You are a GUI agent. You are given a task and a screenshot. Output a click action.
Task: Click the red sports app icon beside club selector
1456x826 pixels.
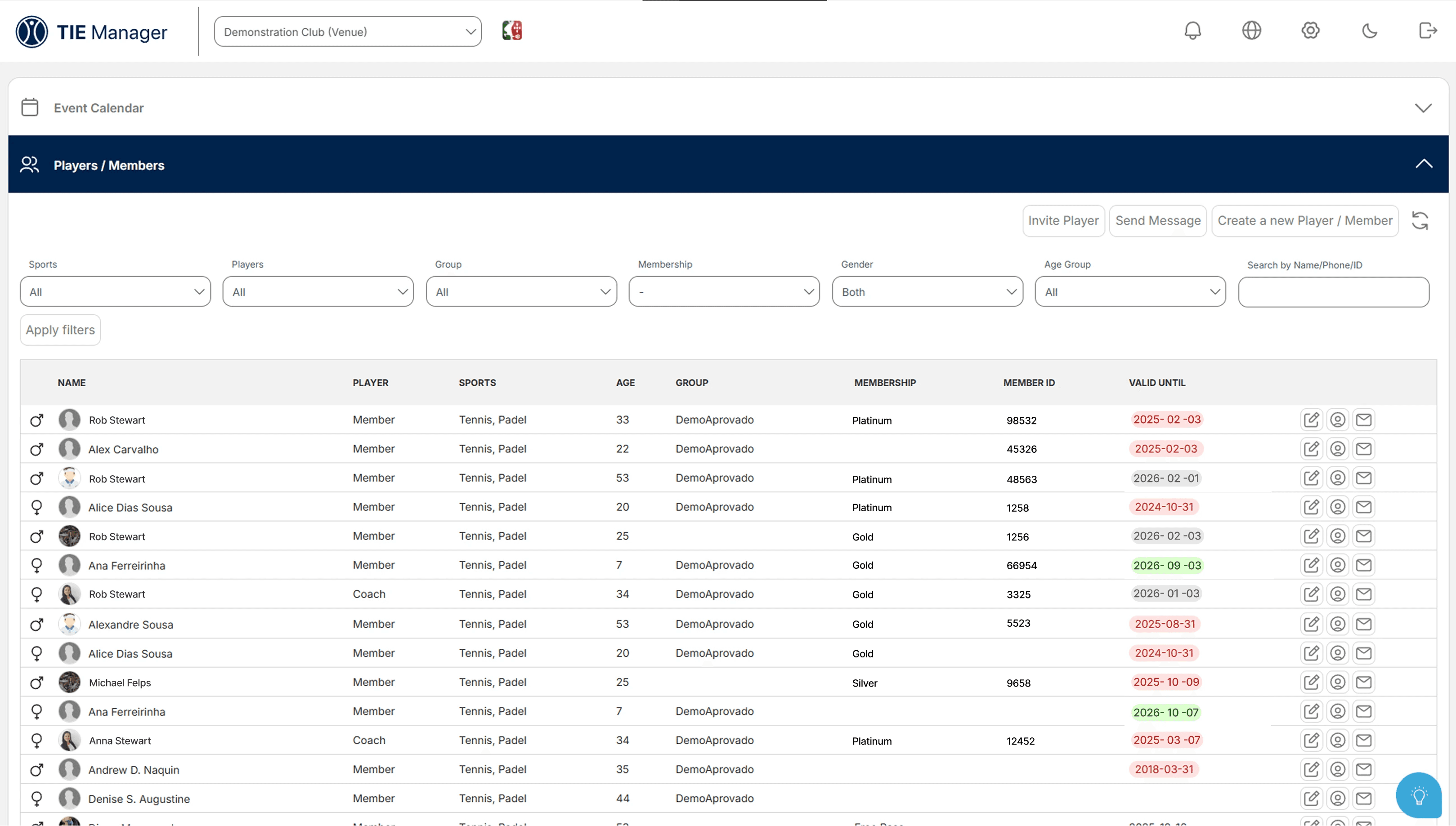[x=512, y=31]
